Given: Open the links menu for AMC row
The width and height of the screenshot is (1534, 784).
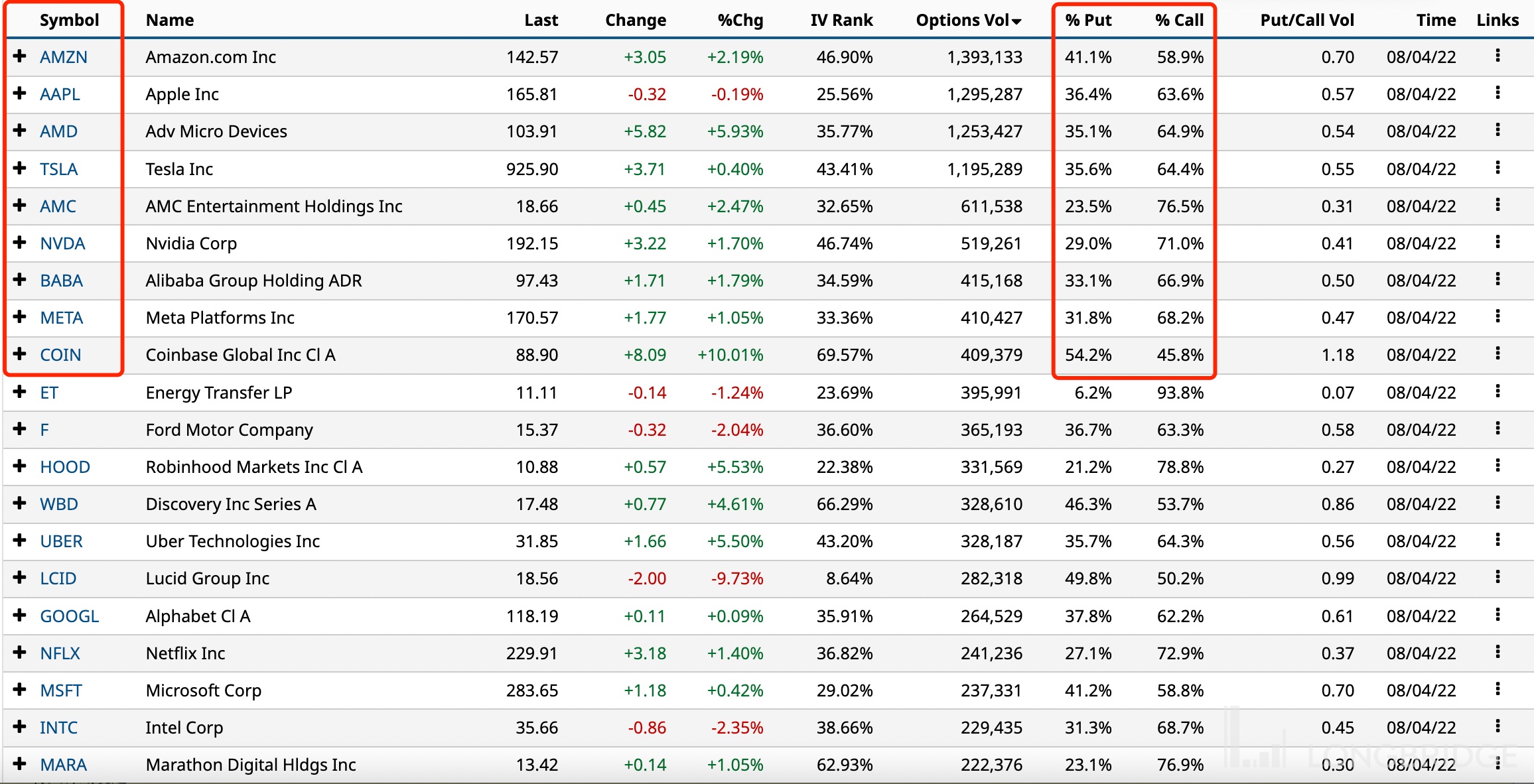Looking at the screenshot, I should 1498,205.
